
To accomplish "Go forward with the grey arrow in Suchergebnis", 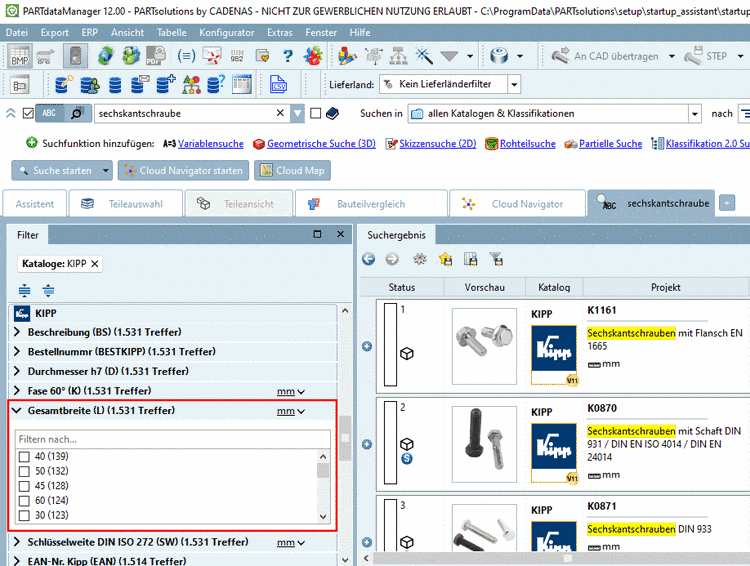I will [392, 259].
